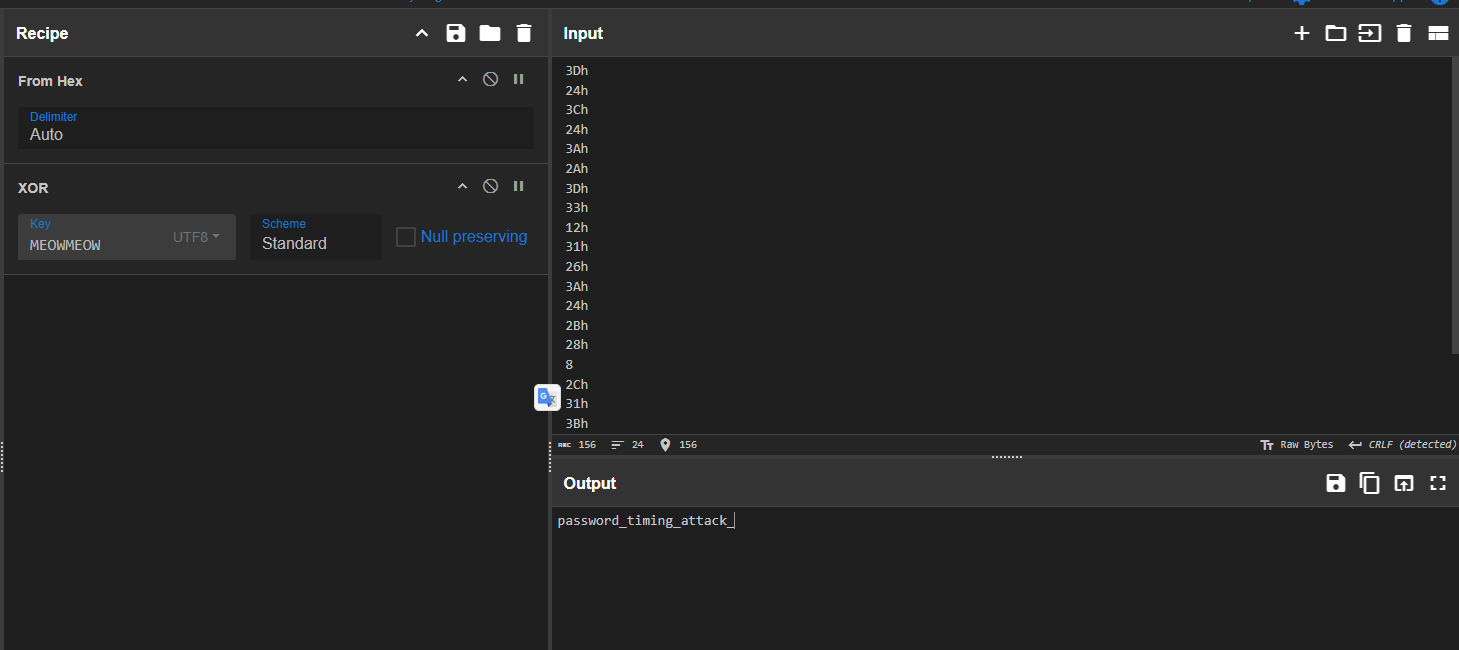Screen dimensions: 1459x650
Task: Open the Delimiter Auto dropdown
Action: point(275,128)
